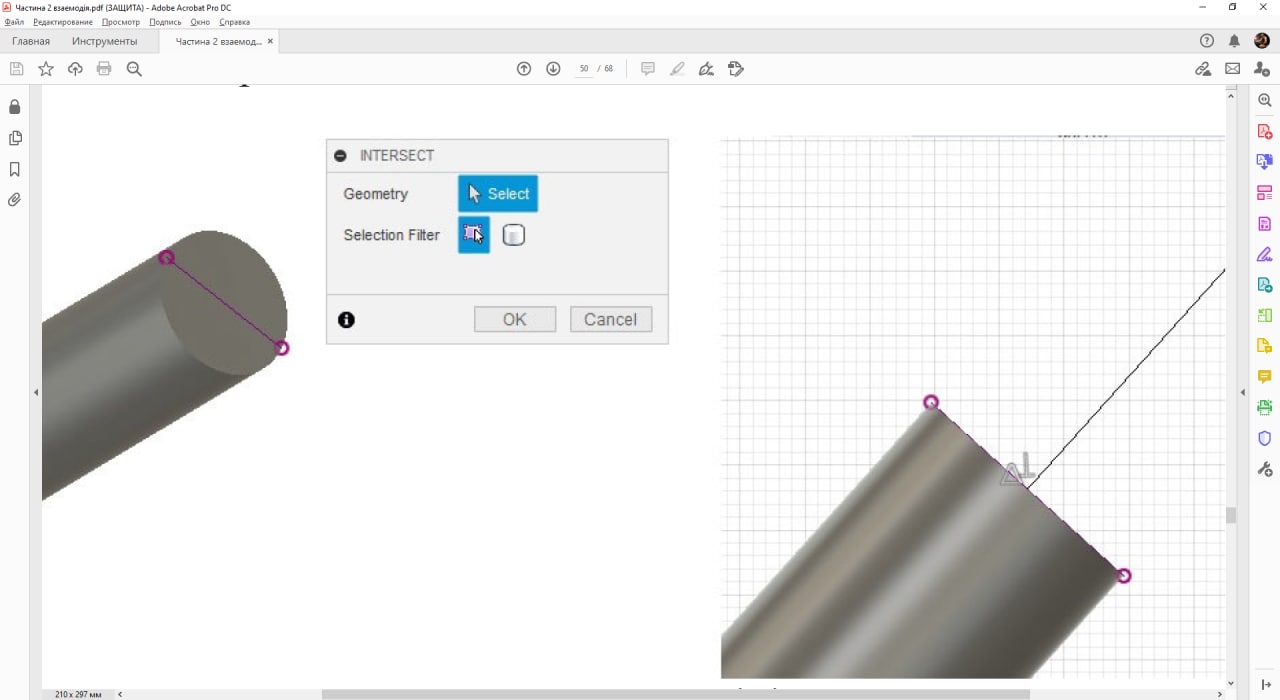This screenshot has width=1280, height=700.
Task: Print the document via the printer icon
Action: (x=104, y=69)
